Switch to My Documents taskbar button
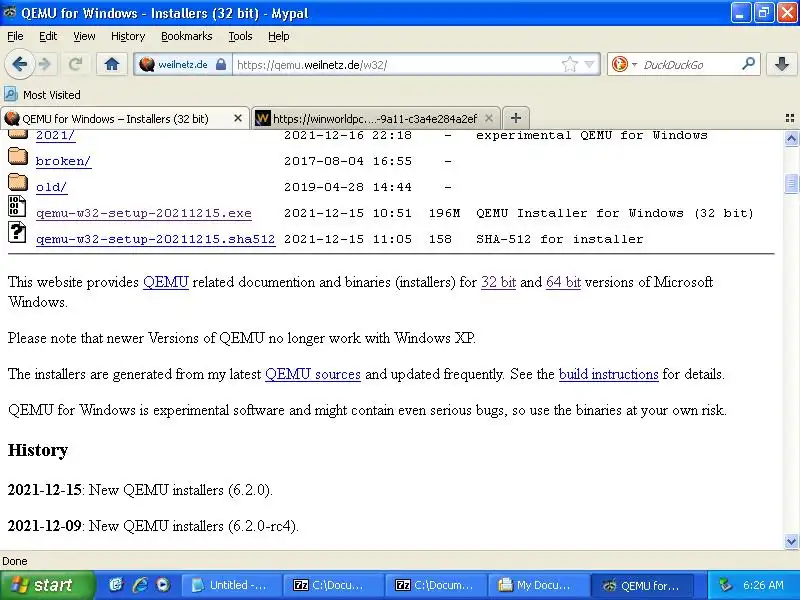The height and width of the screenshot is (600, 800). pos(538,585)
